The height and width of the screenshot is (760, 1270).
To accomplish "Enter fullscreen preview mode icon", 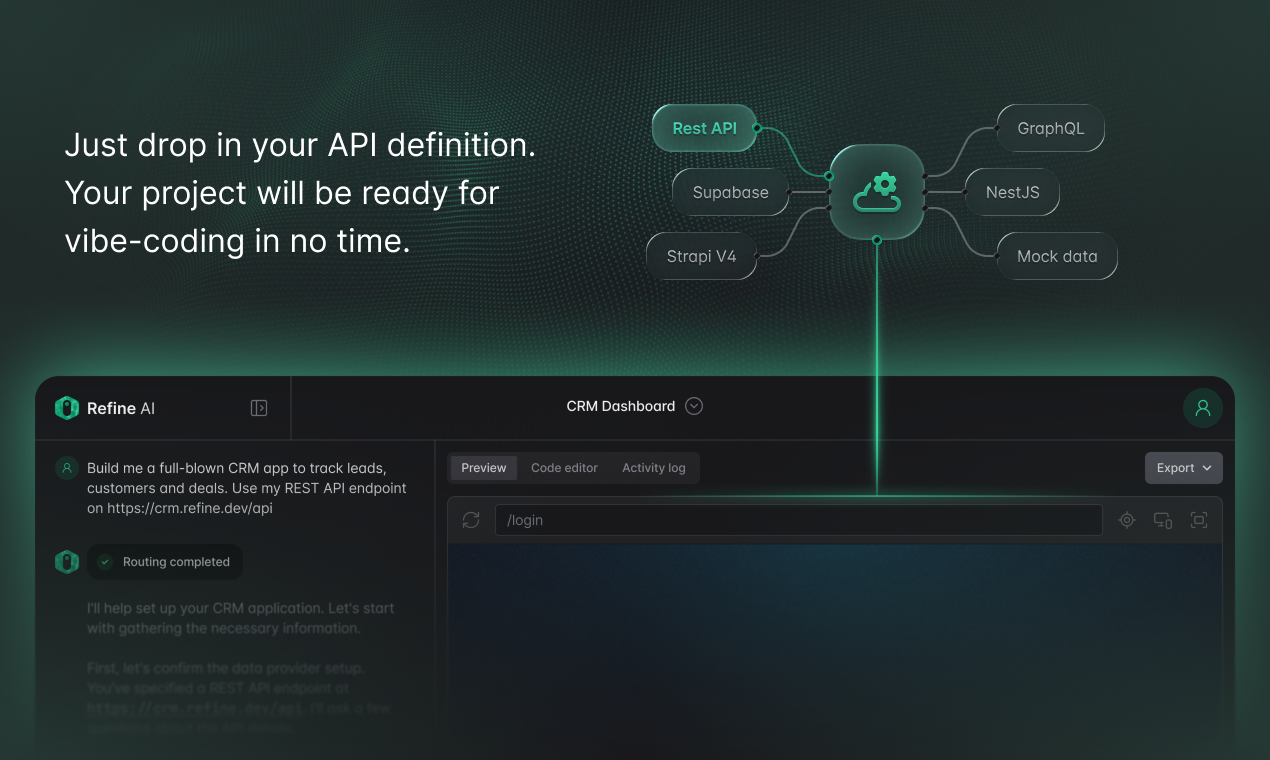I will point(1199,520).
